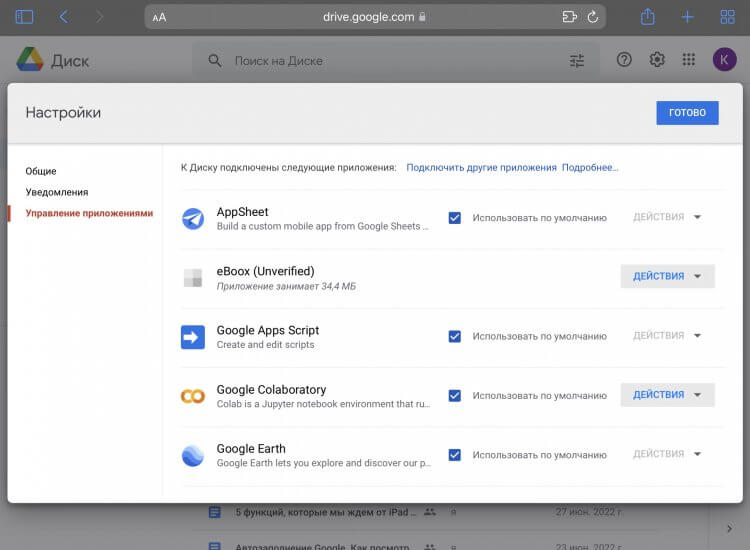
Task: Open the help question mark icon
Action: click(x=624, y=60)
